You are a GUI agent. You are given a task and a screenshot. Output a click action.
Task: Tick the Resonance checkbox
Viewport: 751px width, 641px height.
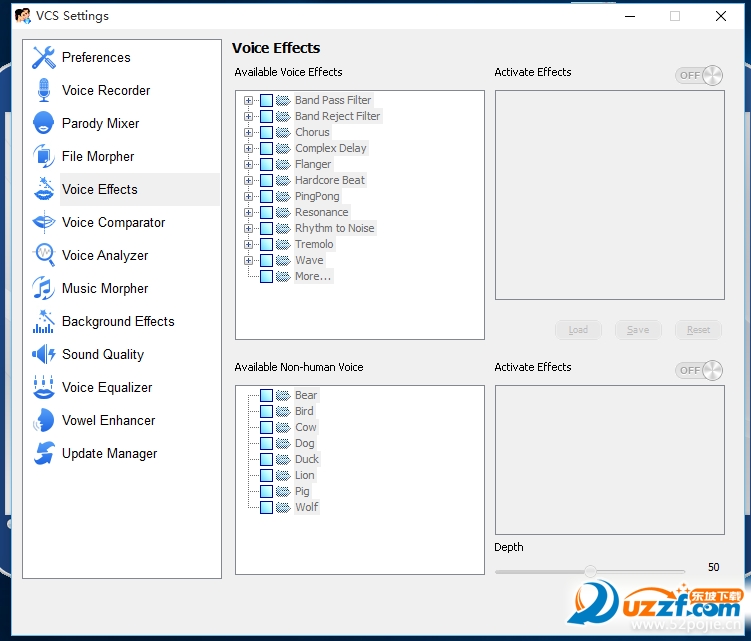pyautogui.click(x=266, y=212)
